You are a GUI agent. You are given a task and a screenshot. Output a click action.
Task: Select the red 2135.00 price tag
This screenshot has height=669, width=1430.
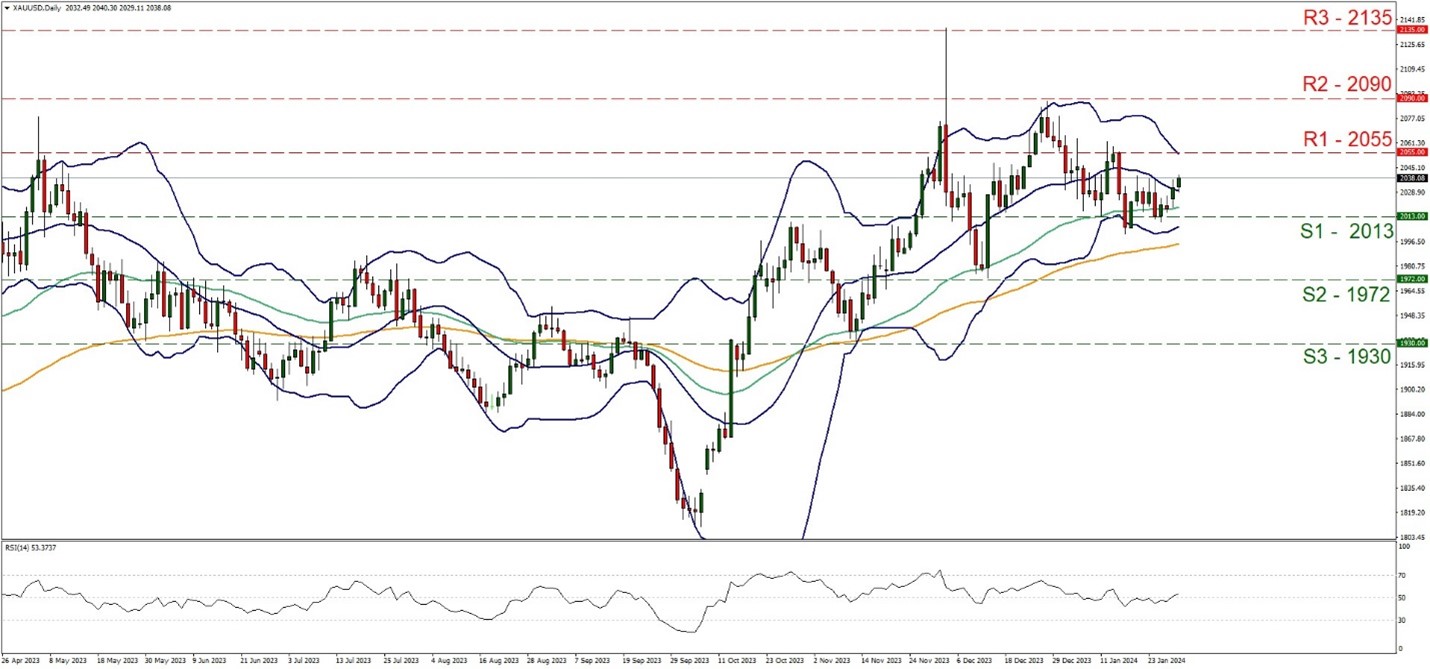(1409, 30)
